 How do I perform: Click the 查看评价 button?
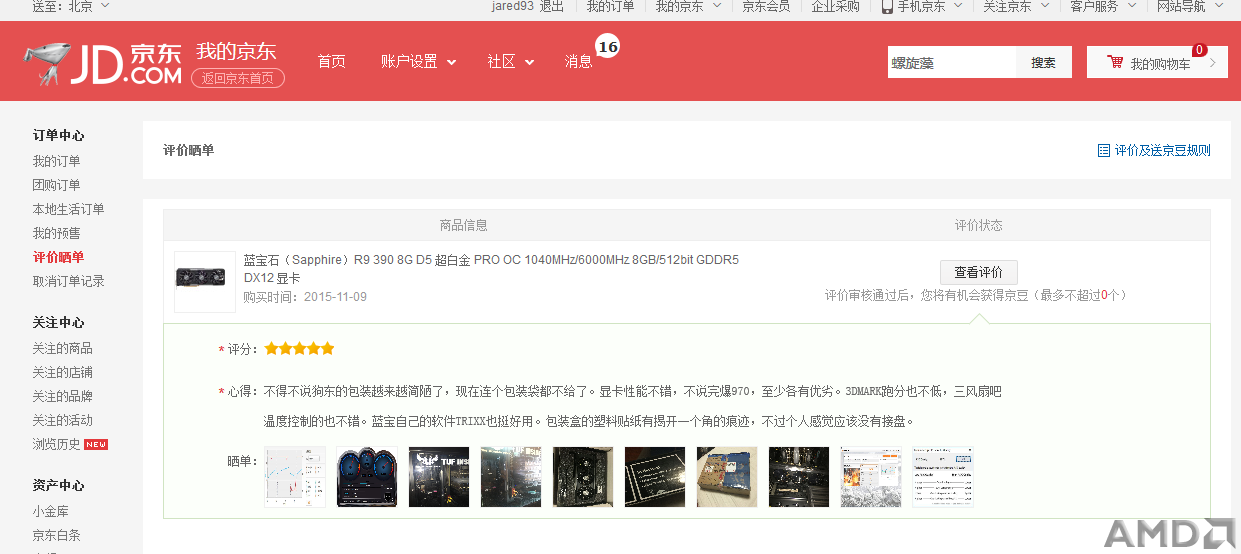click(x=978, y=272)
